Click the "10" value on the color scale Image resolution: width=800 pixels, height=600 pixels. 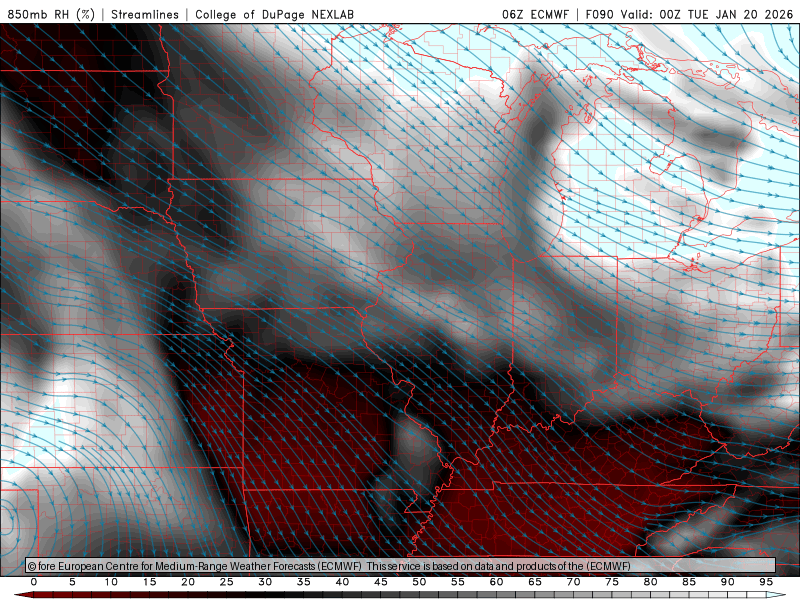(111, 582)
